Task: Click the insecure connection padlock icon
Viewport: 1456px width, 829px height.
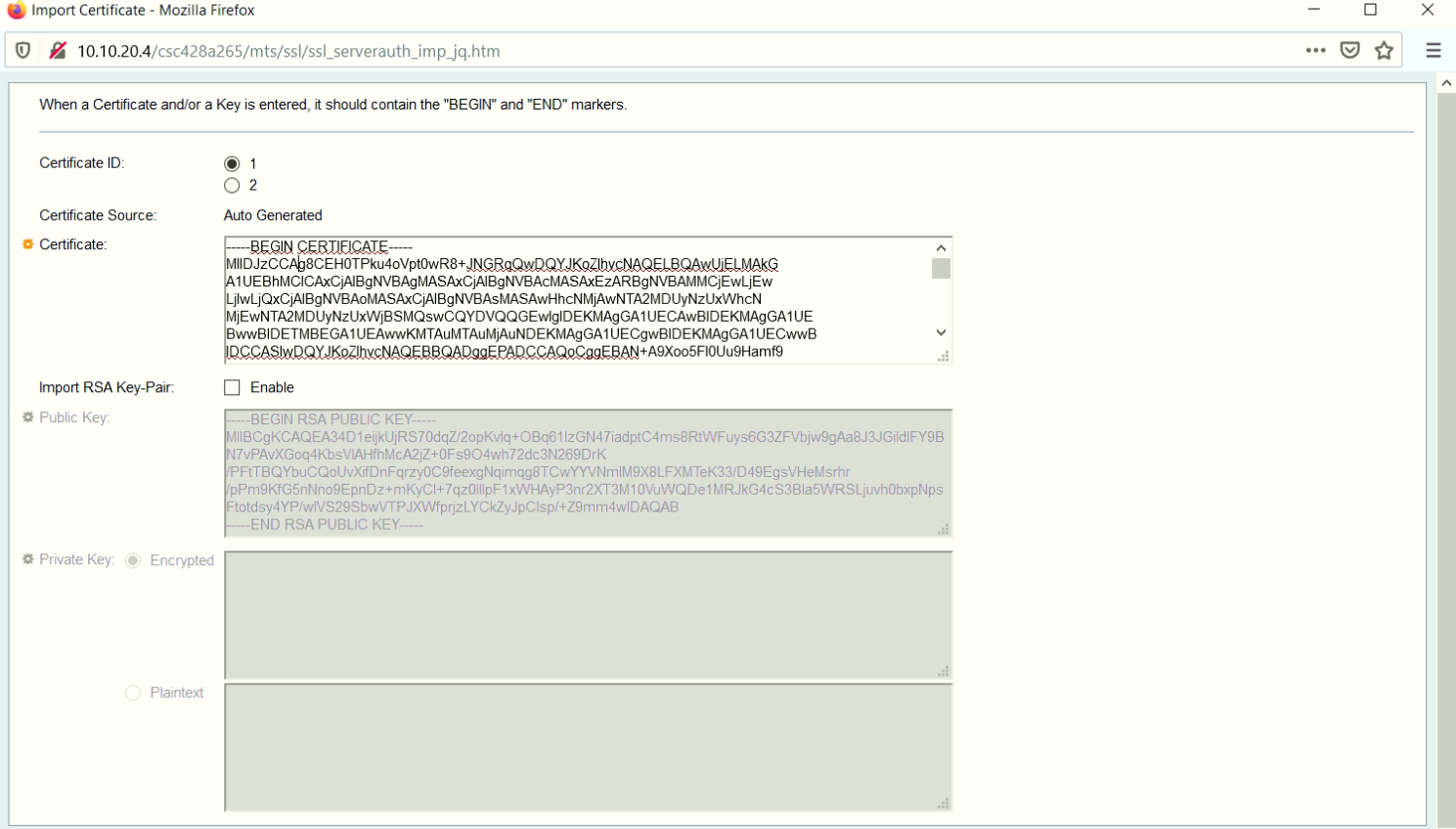Action: (58, 51)
